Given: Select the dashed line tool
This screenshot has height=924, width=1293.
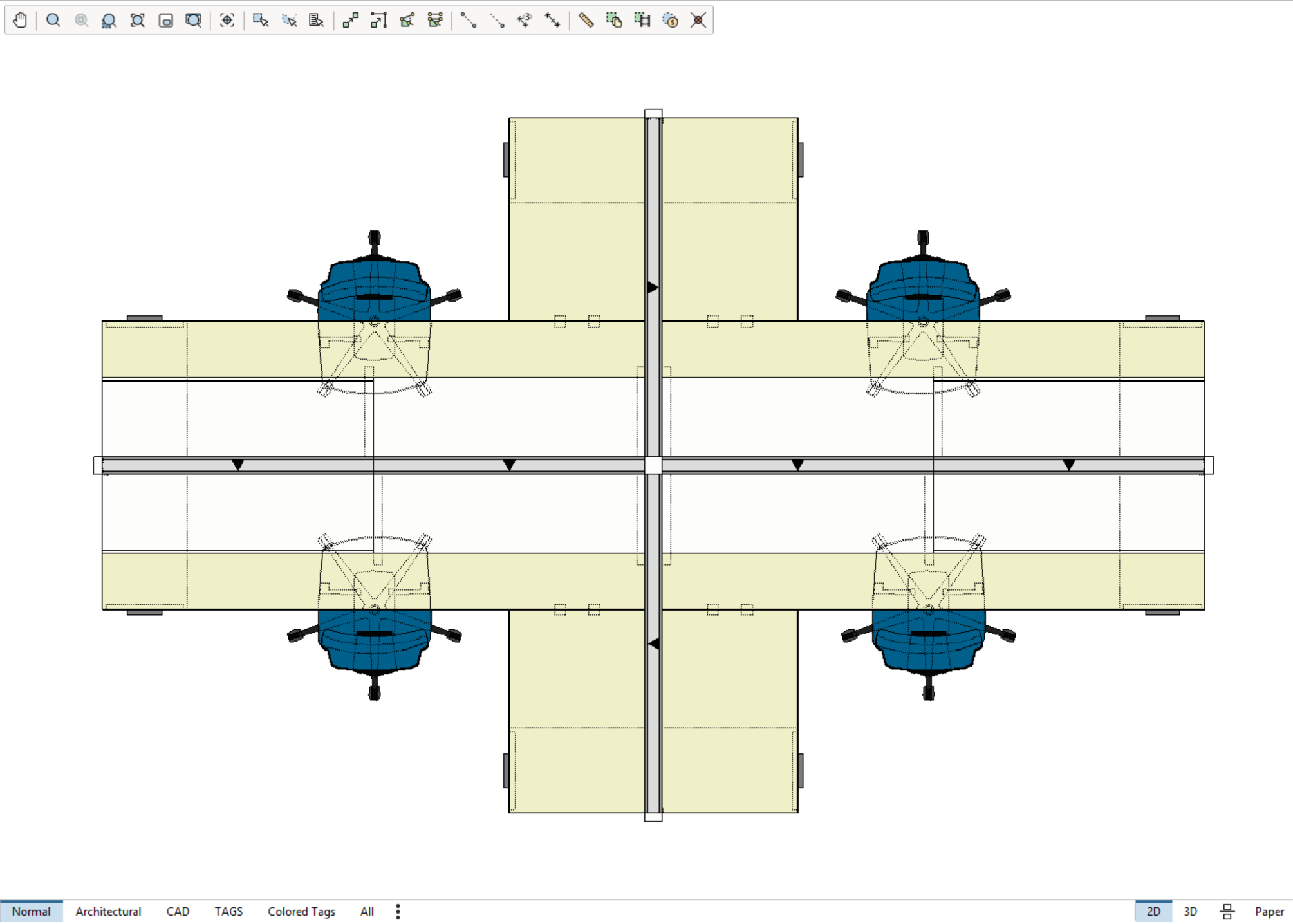Looking at the screenshot, I should tap(497, 21).
